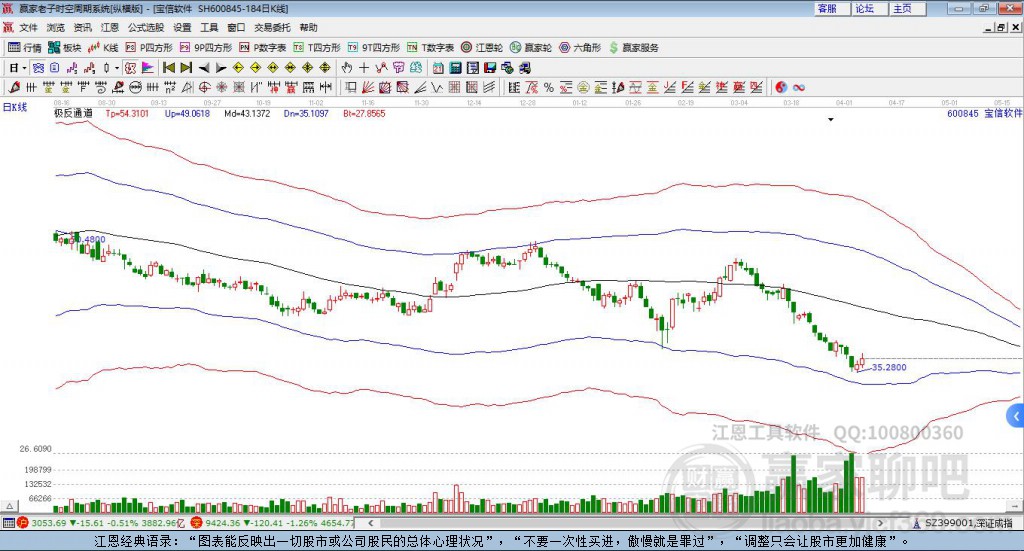The height and width of the screenshot is (551, 1024).
Task: Open 赢家服务 dollar-sign service
Action: pos(634,48)
